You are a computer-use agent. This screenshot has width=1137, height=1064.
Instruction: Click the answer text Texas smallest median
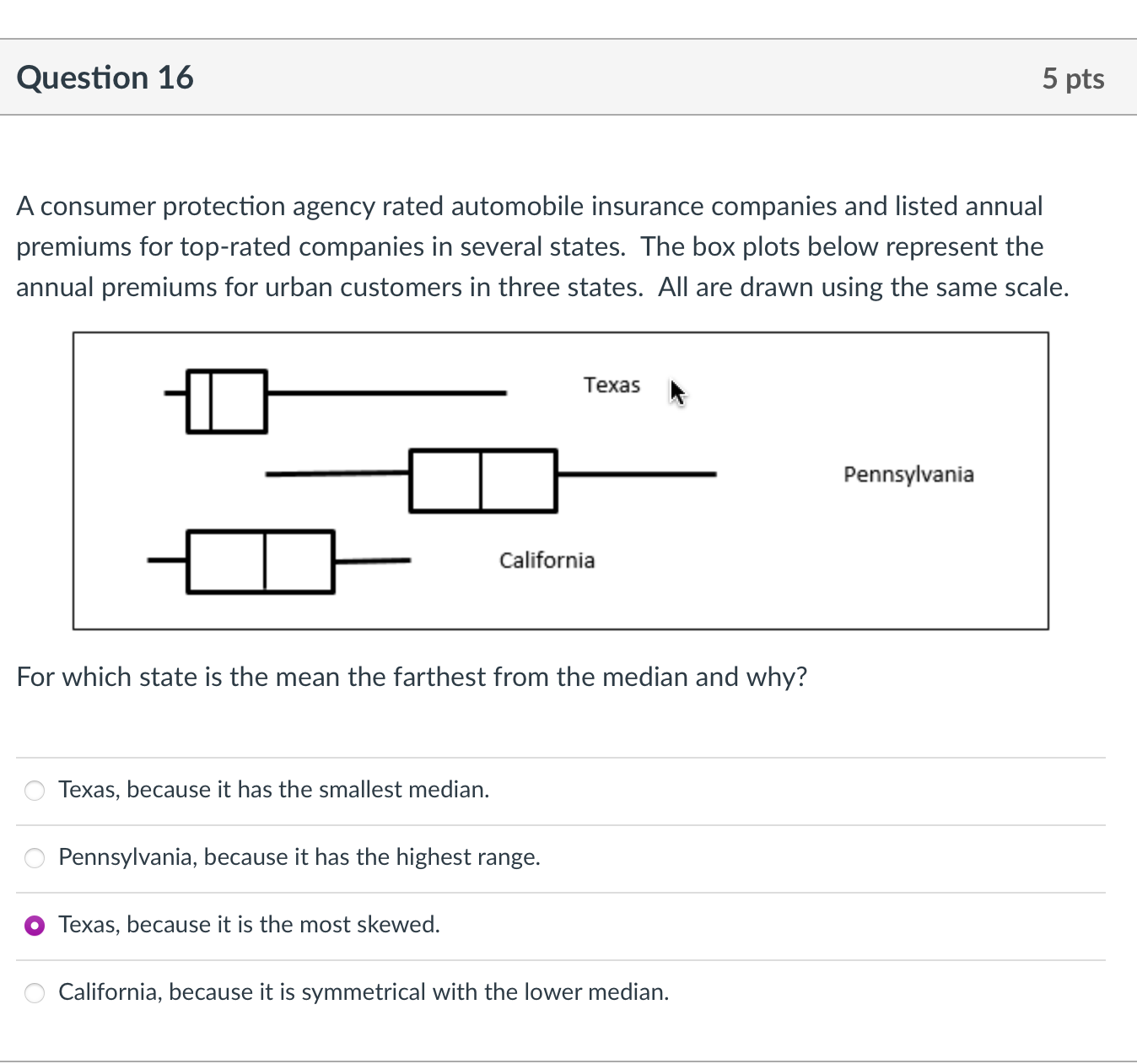(x=273, y=790)
